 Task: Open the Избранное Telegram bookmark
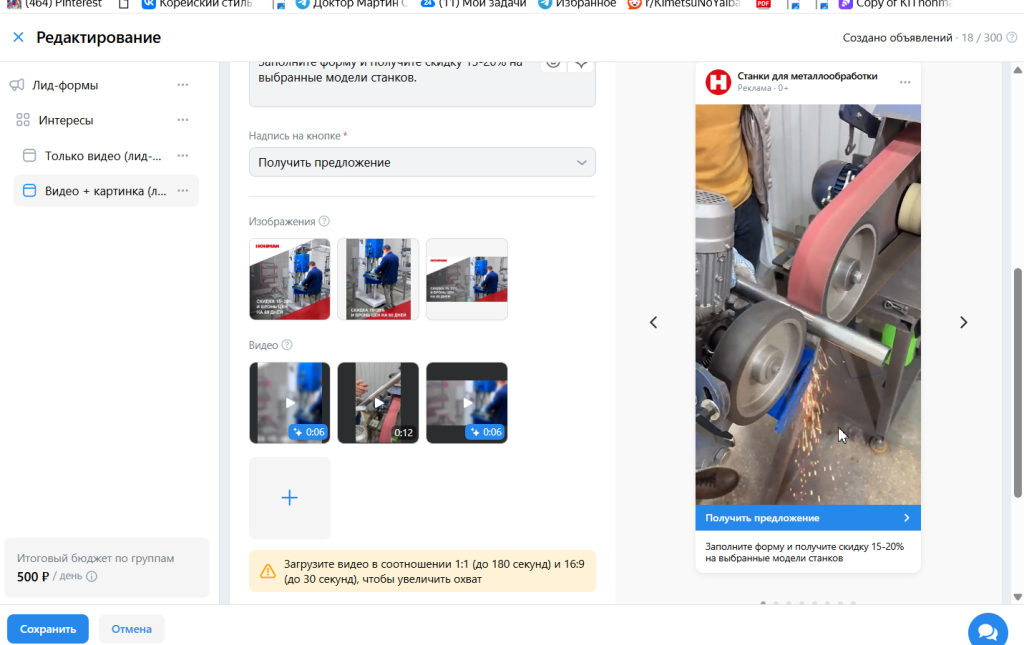(x=577, y=4)
